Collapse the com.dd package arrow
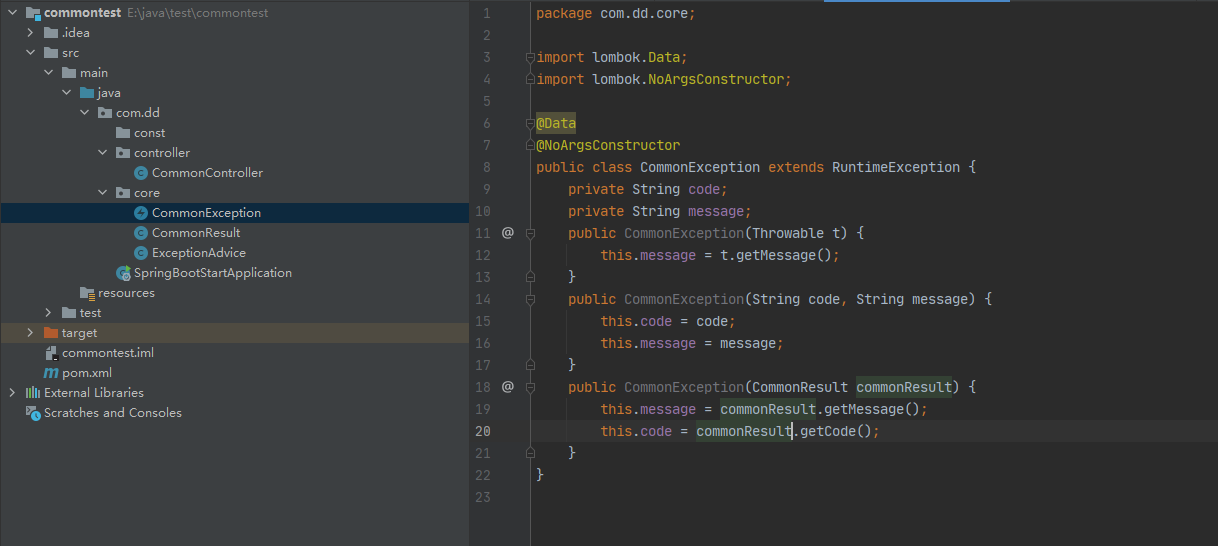 pos(85,113)
